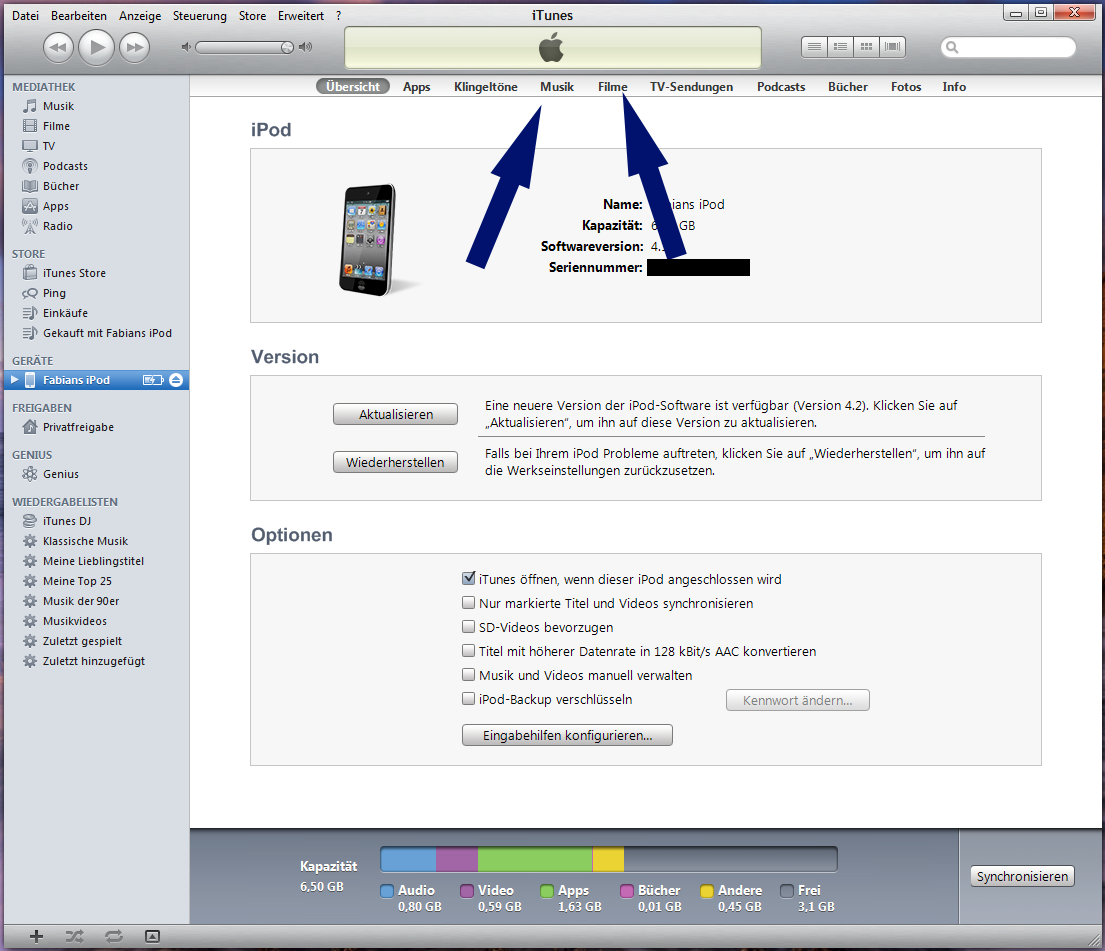Enable convert to 128 kBit/s AAC
Image resolution: width=1105 pixels, height=951 pixels.
click(469, 651)
